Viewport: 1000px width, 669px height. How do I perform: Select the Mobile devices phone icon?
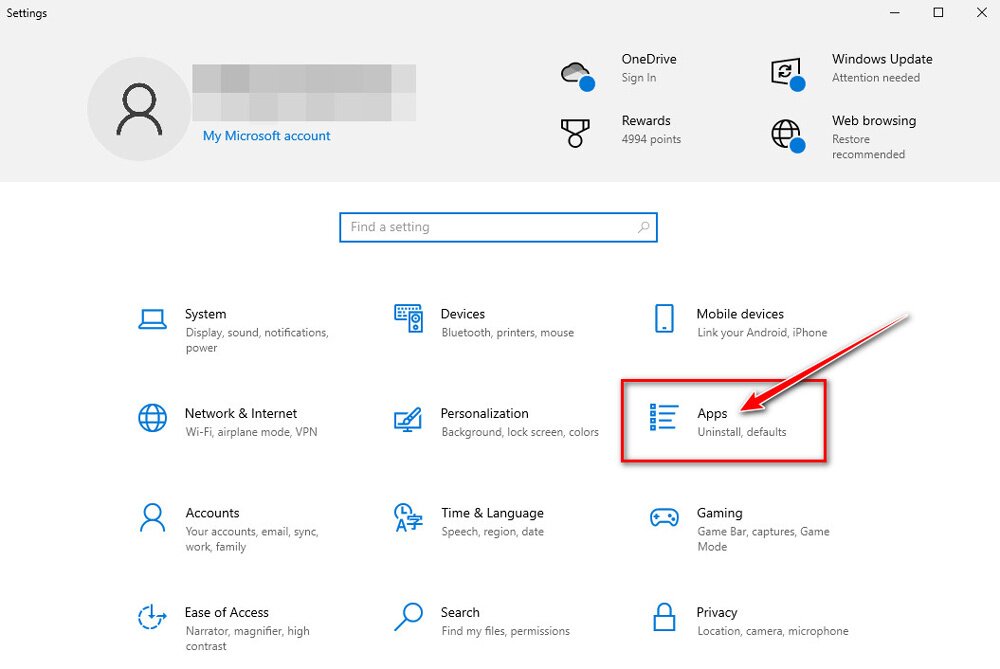(x=664, y=318)
